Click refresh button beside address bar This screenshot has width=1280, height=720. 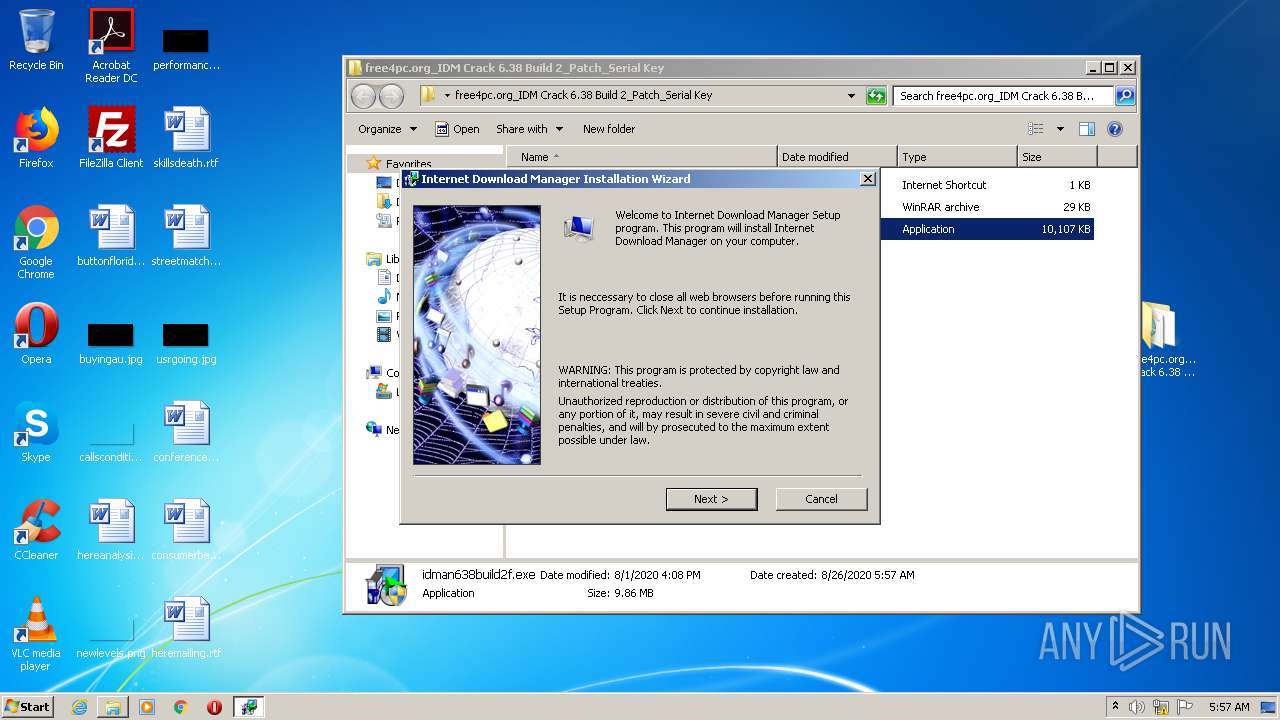[x=876, y=96]
